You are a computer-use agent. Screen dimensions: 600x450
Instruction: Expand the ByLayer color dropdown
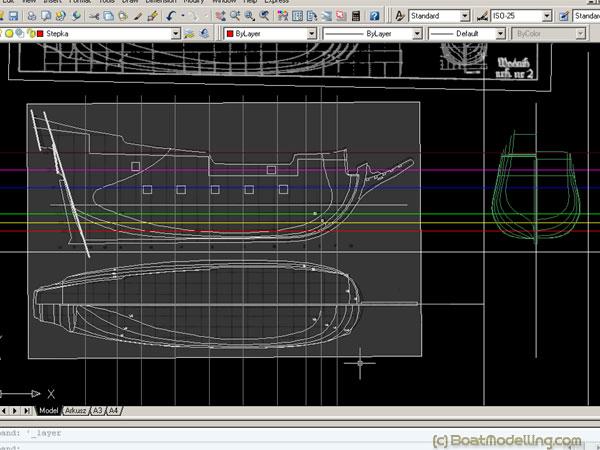(x=312, y=34)
